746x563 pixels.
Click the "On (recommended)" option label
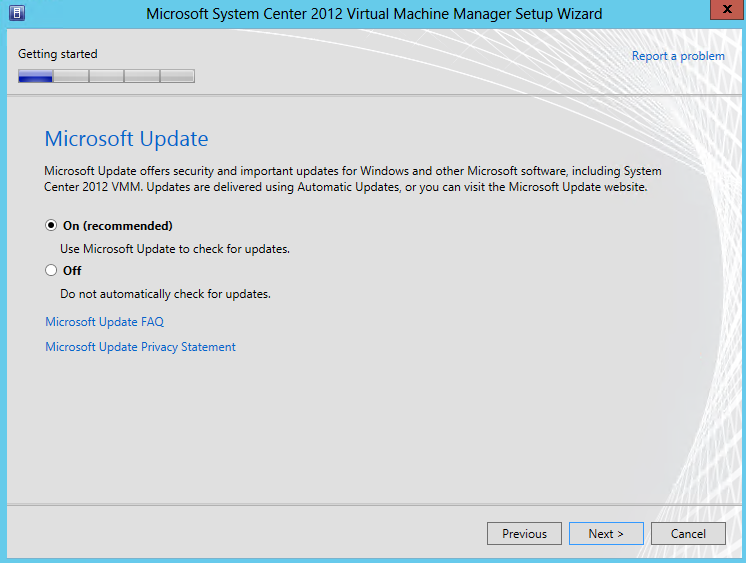tap(118, 226)
